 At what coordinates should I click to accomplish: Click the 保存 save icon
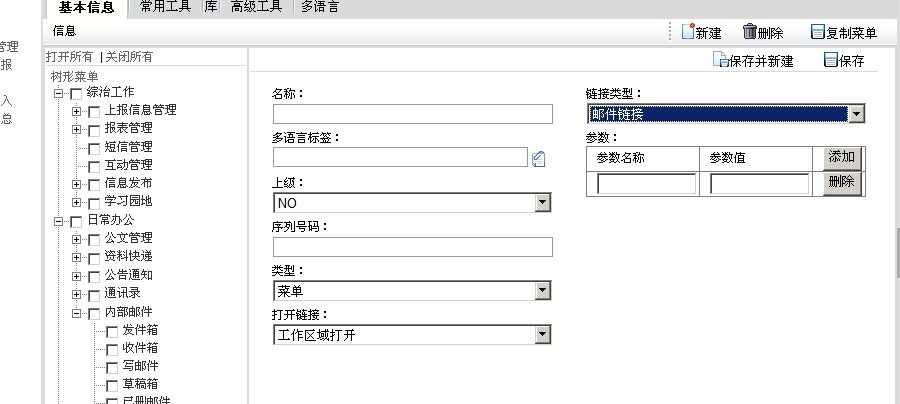tap(831, 59)
